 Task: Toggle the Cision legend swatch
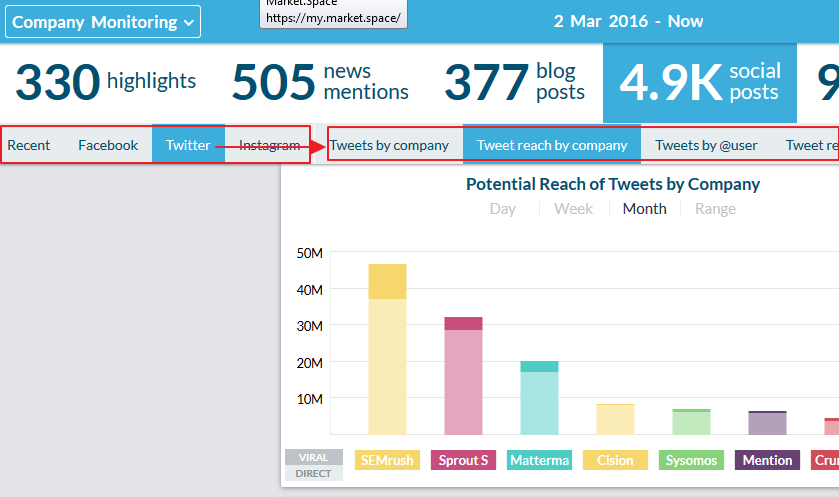click(x=615, y=460)
